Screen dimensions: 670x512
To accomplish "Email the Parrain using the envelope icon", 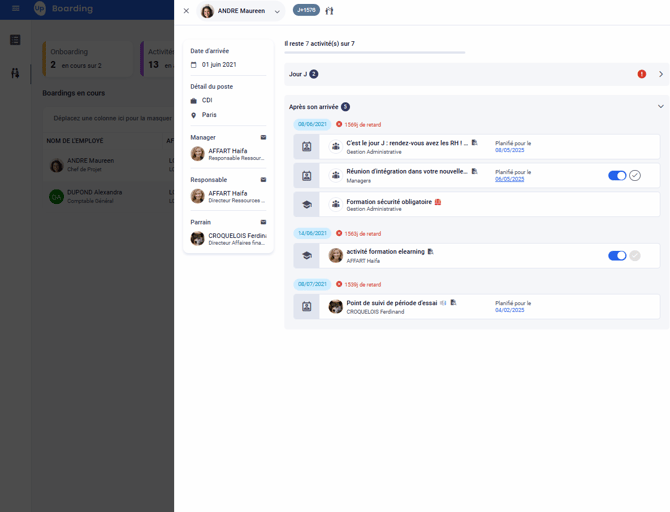I will coord(264,222).
